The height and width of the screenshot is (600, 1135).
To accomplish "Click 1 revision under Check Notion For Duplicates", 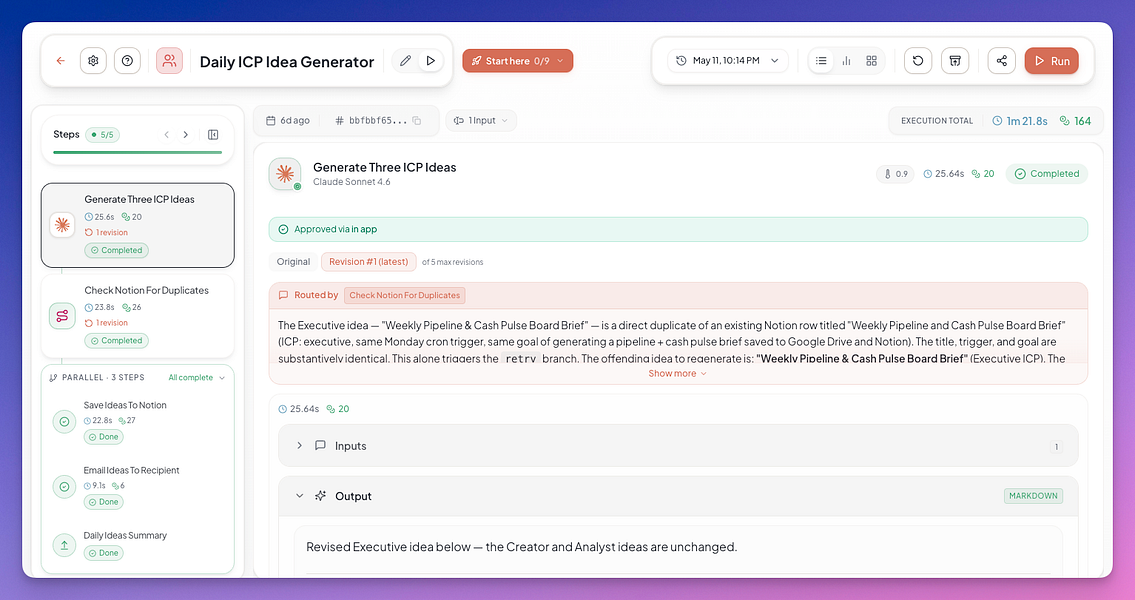I will [x=106, y=324].
